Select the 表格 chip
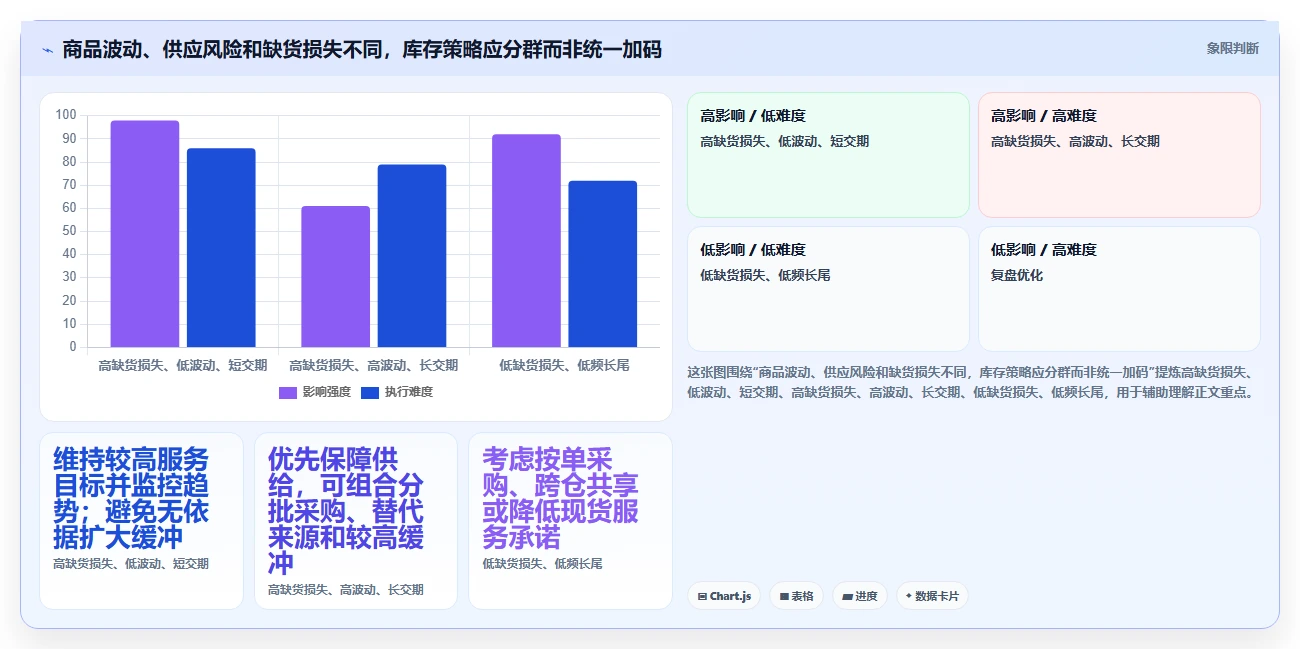This screenshot has height=649, width=1300. [x=797, y=596]
